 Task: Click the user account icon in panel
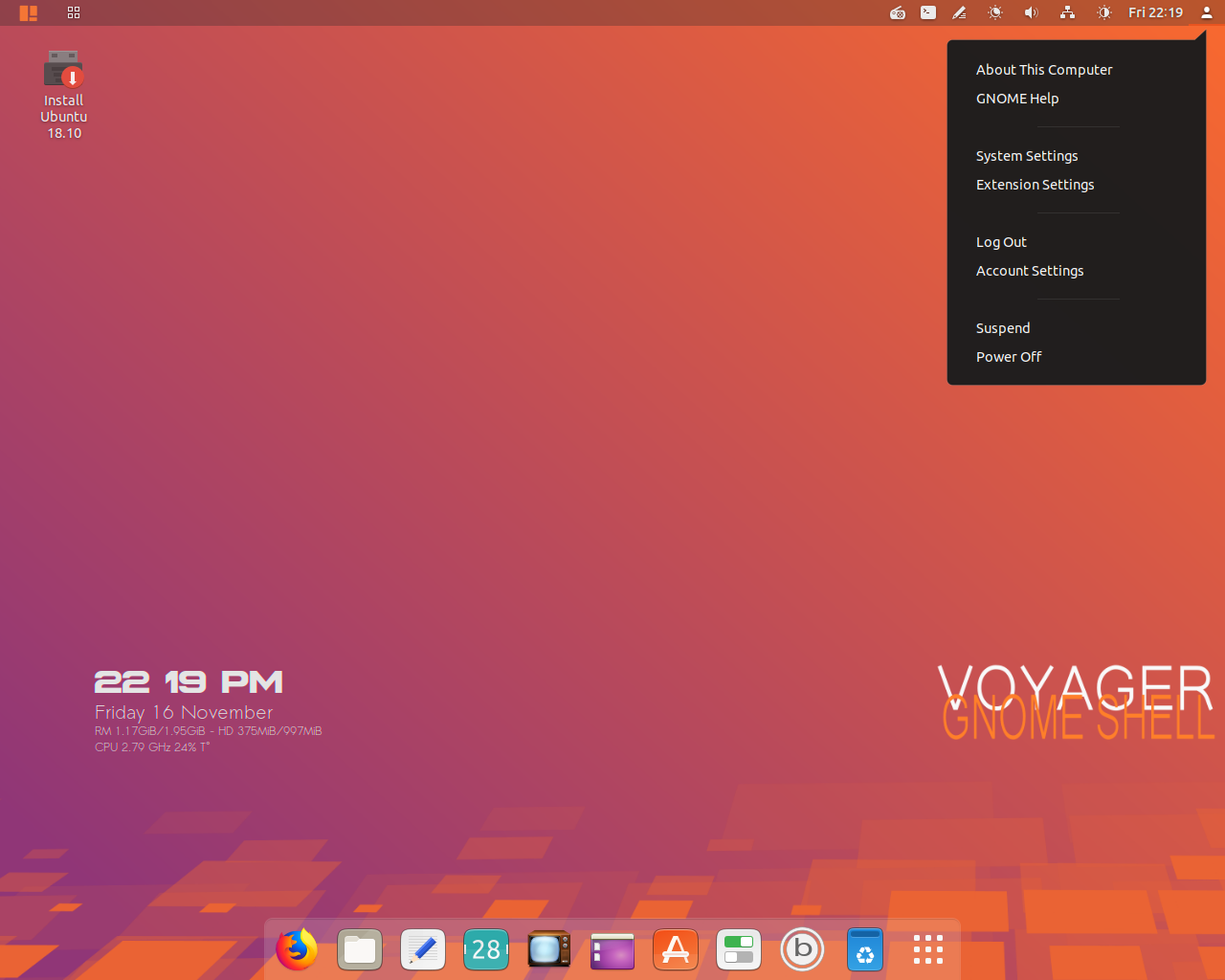(x=1207, y=12)
